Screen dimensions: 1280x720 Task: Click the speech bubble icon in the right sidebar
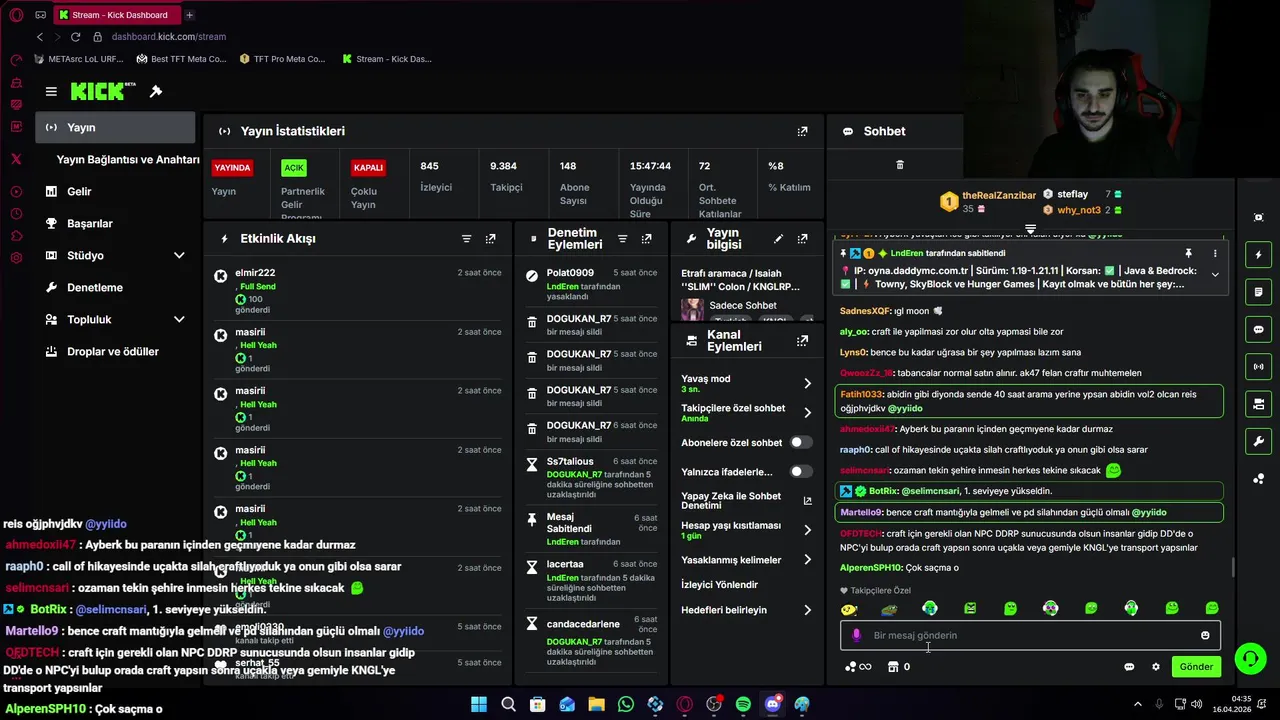point(1259,329)
